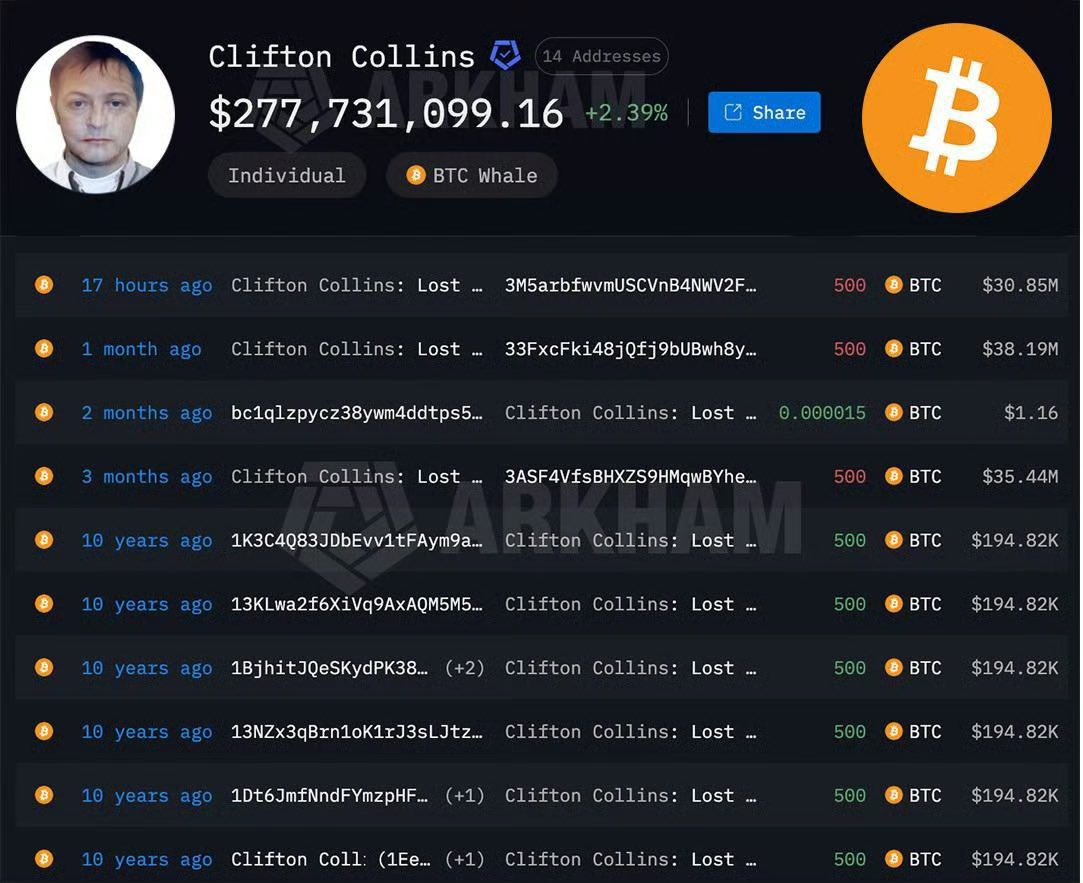Open address 3M5arbfwvmUSCVnB4NWV2F
Screen dimensions: 1083x883
point(631,285)
